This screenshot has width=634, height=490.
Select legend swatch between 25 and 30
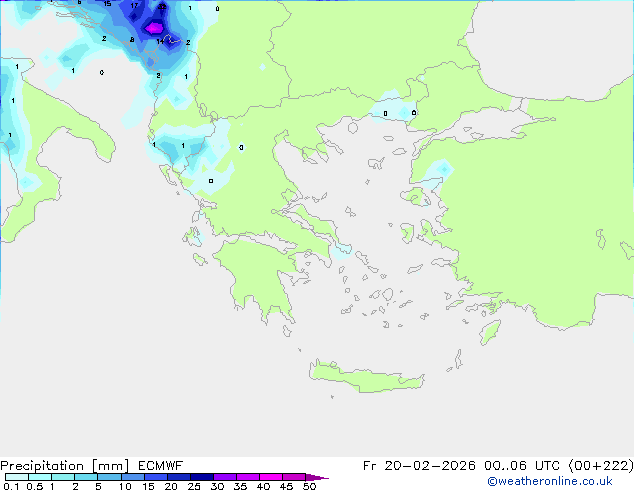(x=202, y=477)
